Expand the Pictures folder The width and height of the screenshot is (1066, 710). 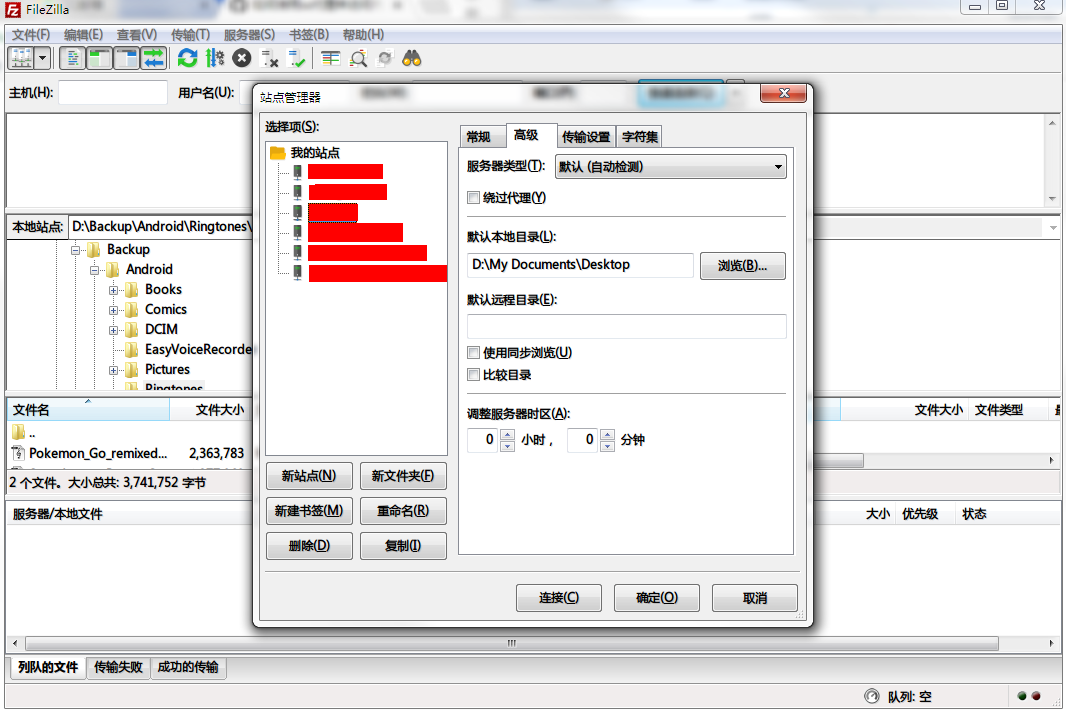114,371
